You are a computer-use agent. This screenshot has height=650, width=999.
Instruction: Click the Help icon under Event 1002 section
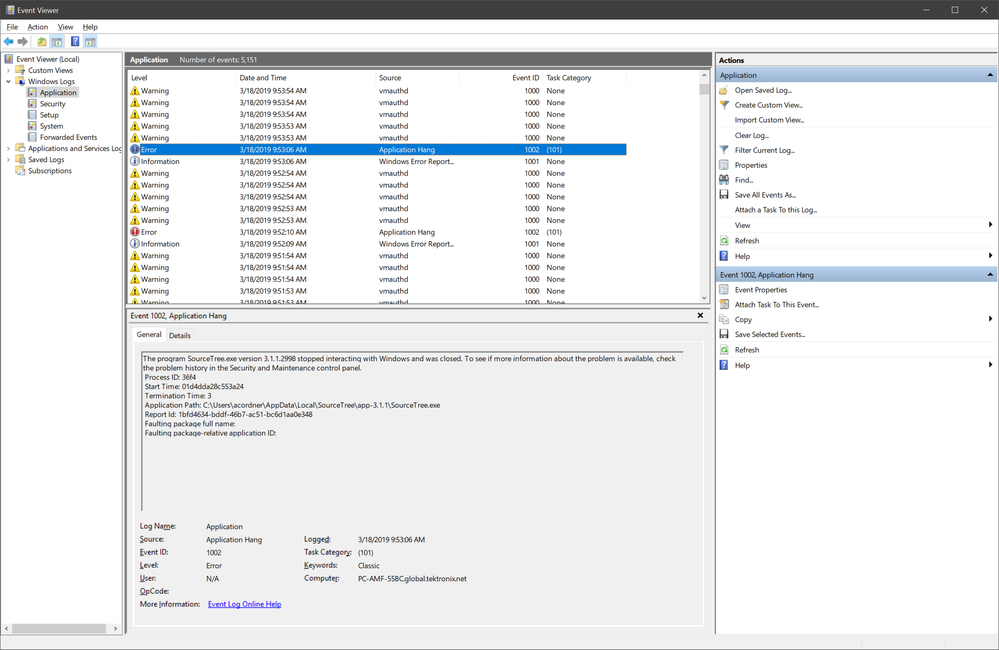(724, 365)
